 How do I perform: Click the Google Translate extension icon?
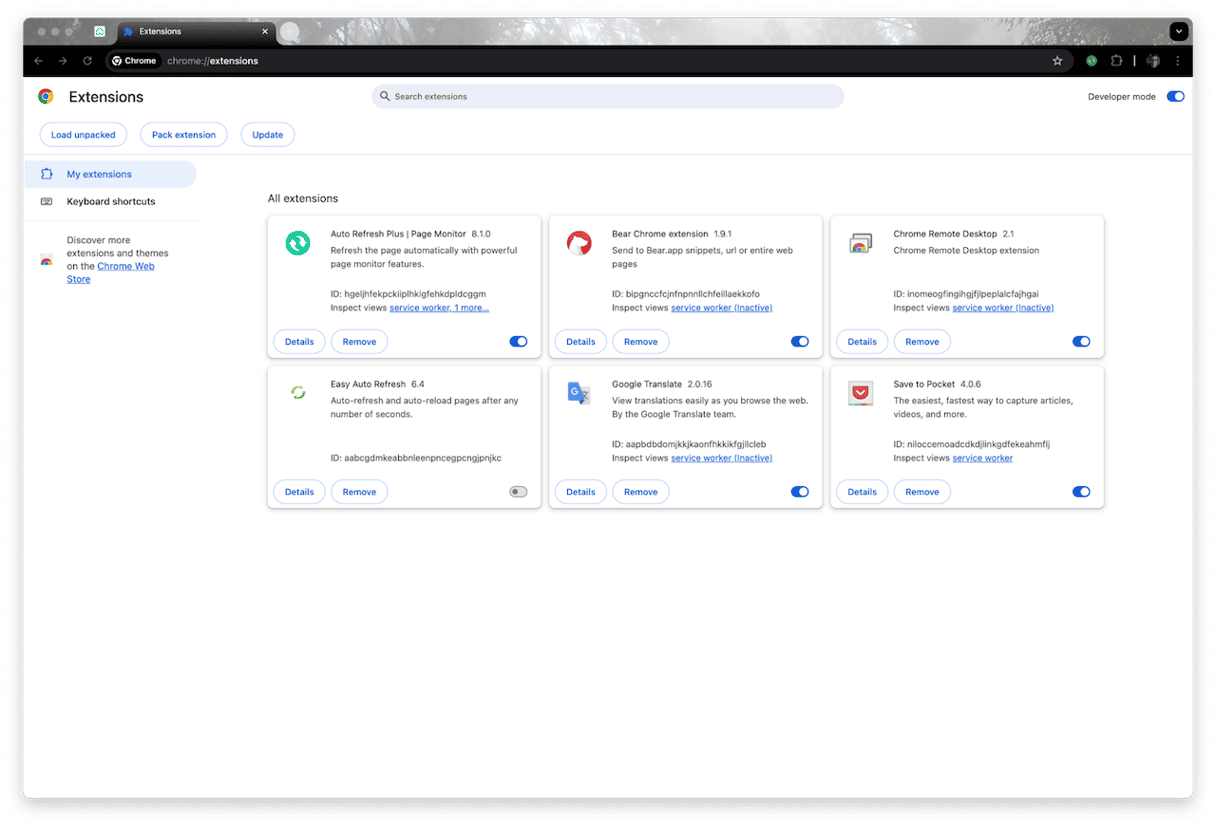[578, 393]
